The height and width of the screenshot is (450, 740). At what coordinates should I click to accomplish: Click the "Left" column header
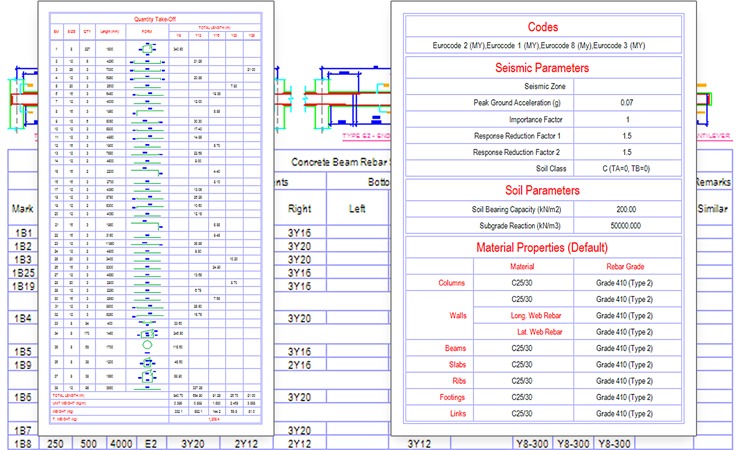click(357, 208)
